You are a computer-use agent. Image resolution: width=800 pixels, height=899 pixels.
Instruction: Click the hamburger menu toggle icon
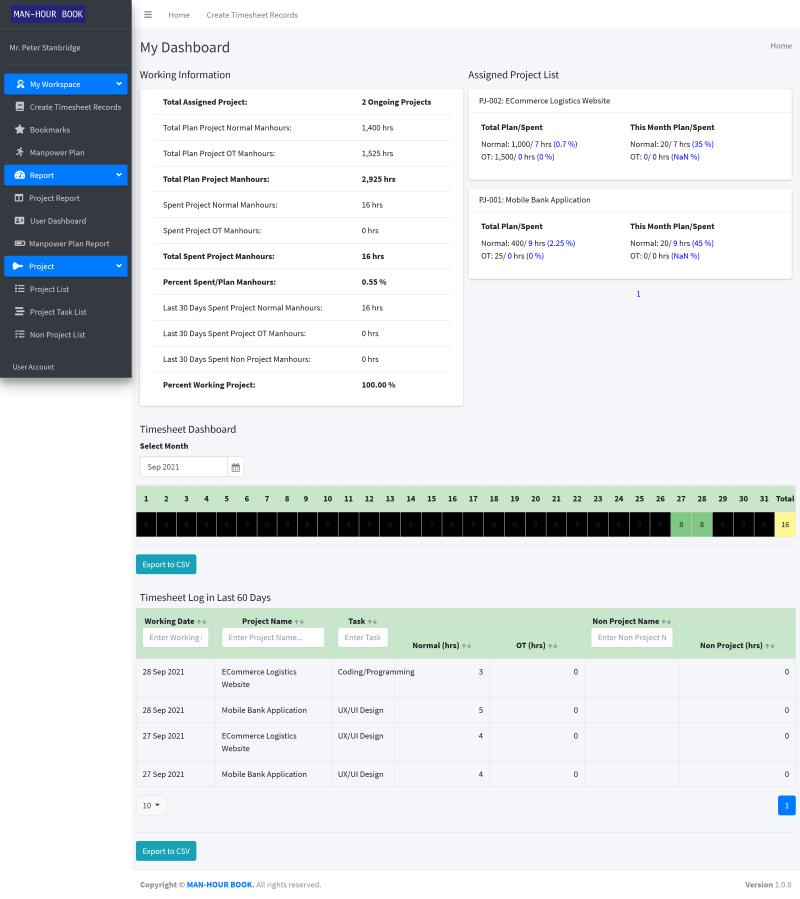click(148, 15)
